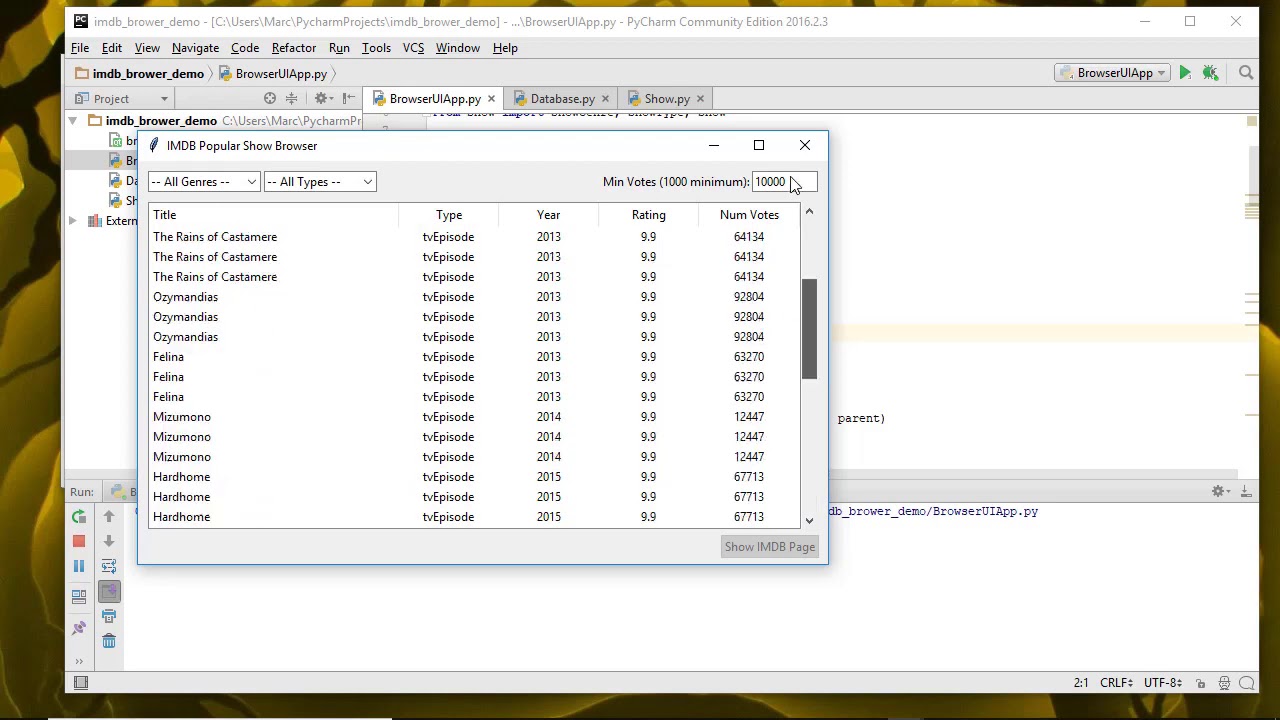
Task: Run the BrowserUIApp configuration with the green play icon
Action: click(1185, 73)
